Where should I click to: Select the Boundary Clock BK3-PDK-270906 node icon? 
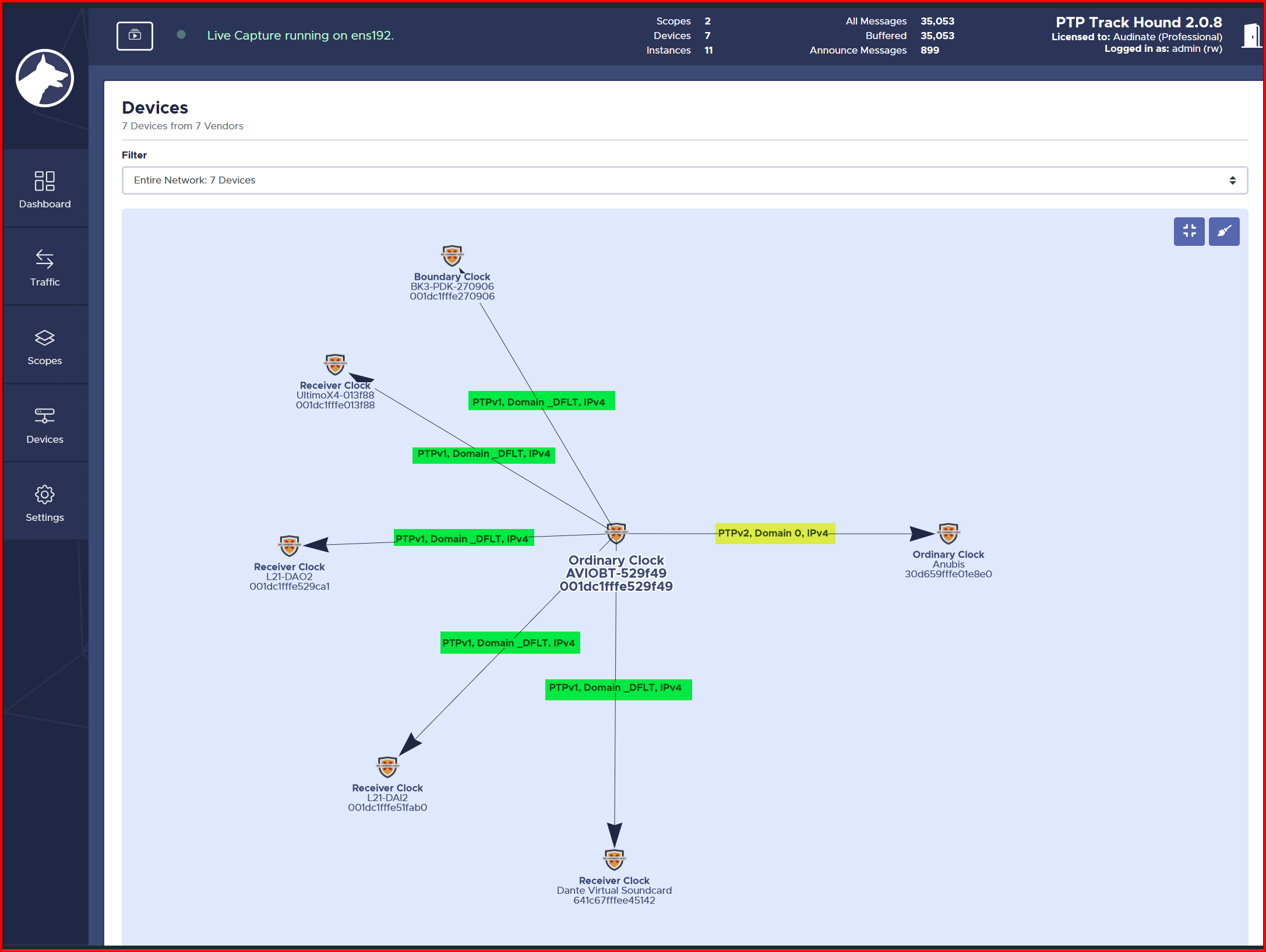point(452,256)
